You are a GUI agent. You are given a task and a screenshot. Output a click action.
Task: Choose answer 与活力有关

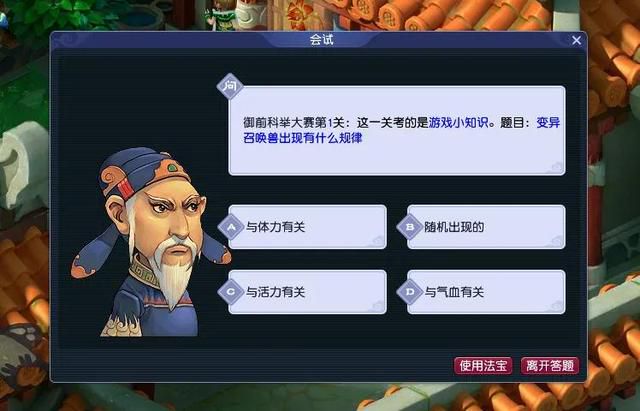pyautogui.click(x=307, y=292)
